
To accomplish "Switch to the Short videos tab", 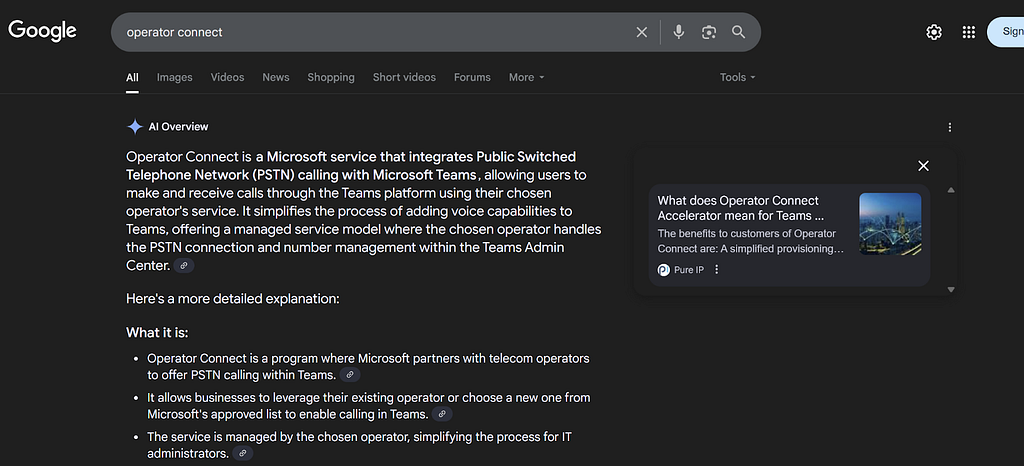I will tap(404, 77).
